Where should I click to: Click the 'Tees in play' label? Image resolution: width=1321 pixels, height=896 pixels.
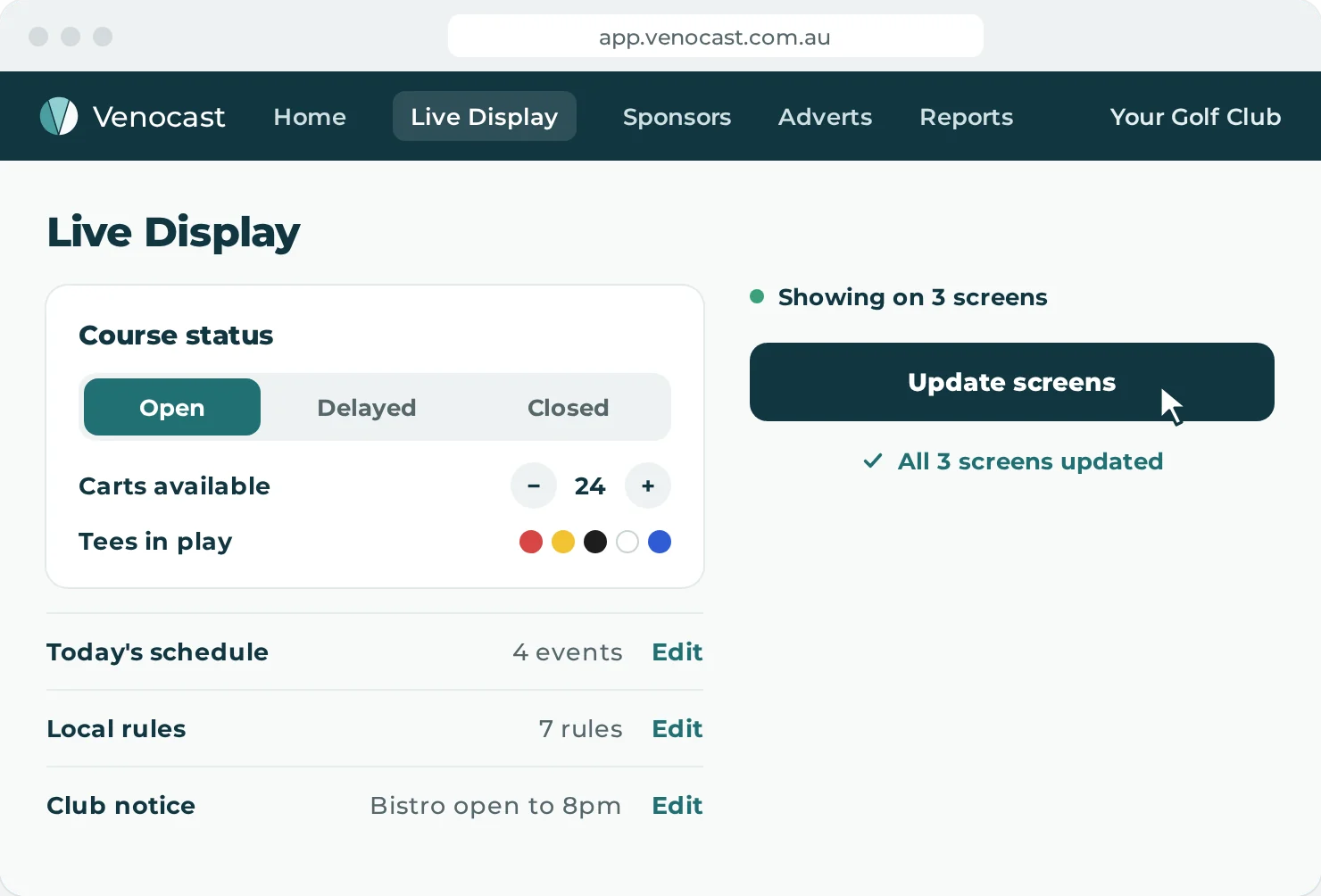(x=155, y=542)
